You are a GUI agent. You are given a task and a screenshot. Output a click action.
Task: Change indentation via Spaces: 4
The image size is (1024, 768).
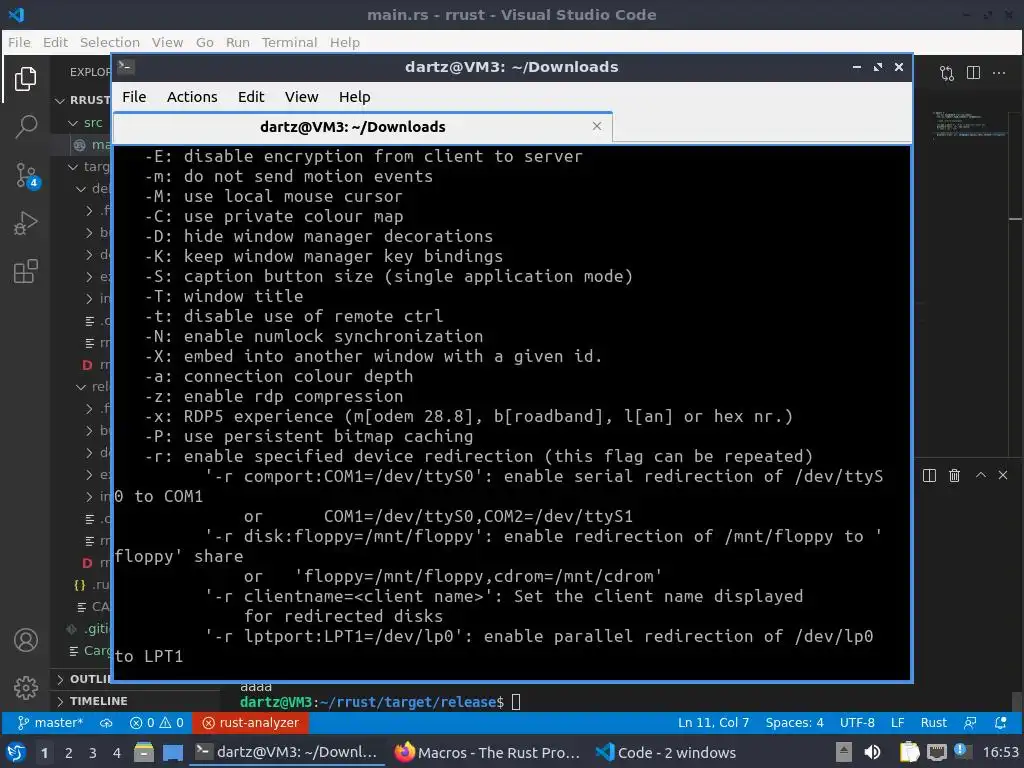pos(794,723)
